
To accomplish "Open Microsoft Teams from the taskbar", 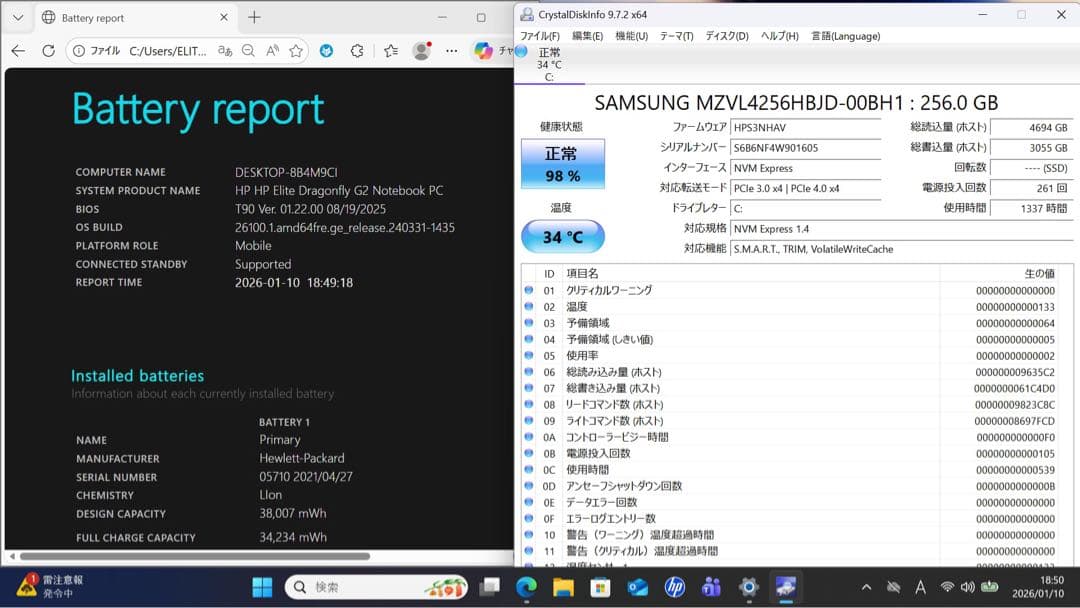I will 711,588.
